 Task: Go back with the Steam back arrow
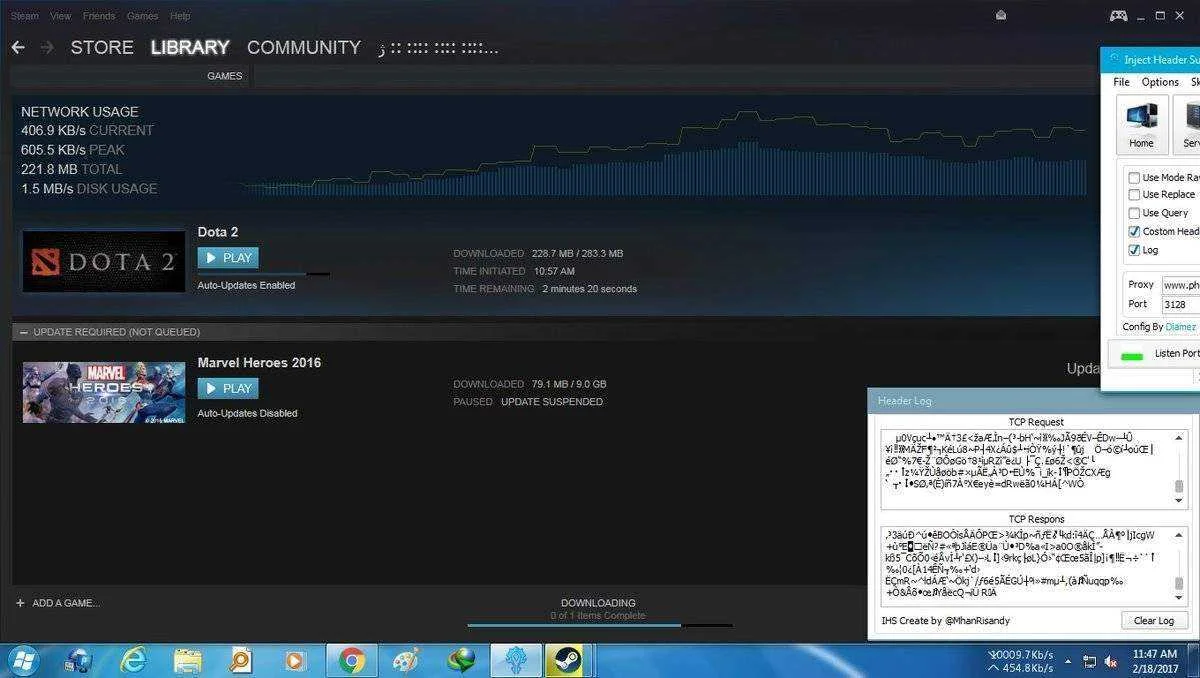pyautogui.click(x=18, y=48)
